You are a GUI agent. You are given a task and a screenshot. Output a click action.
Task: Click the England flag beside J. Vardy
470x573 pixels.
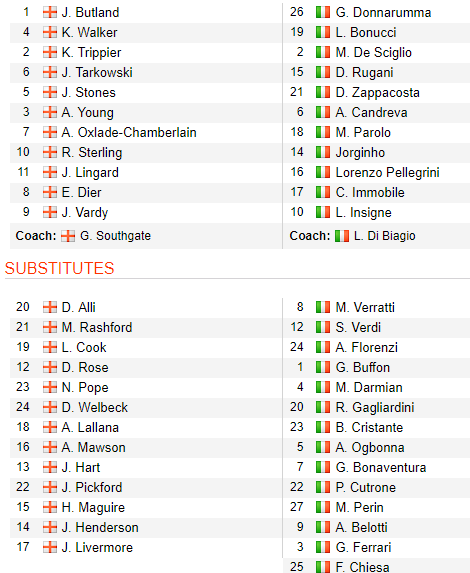coord(50,212)
